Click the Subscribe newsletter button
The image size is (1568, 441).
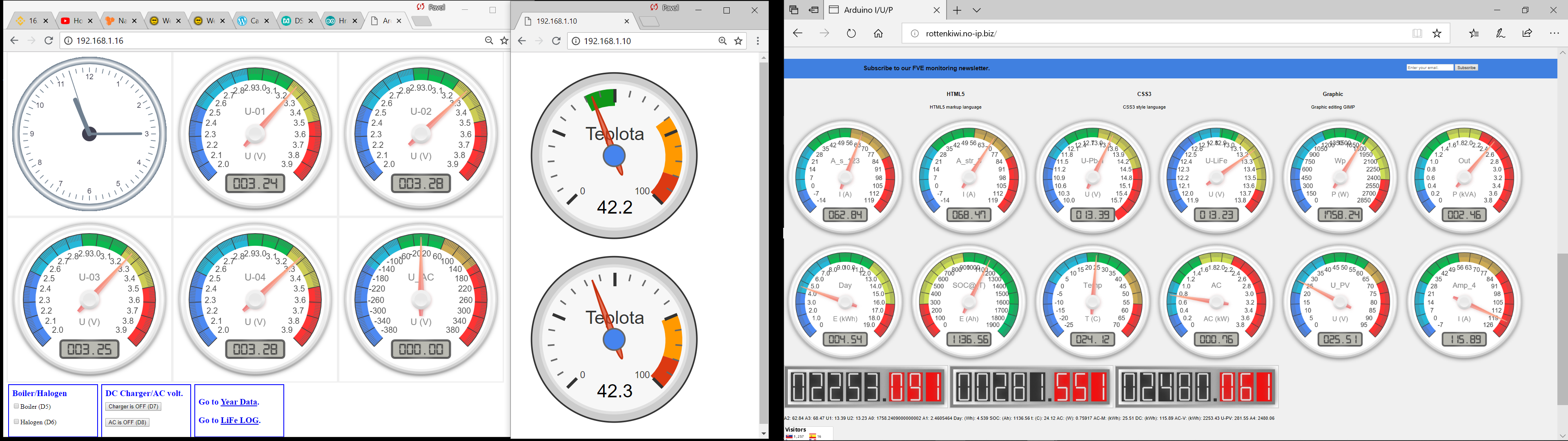1466,68
